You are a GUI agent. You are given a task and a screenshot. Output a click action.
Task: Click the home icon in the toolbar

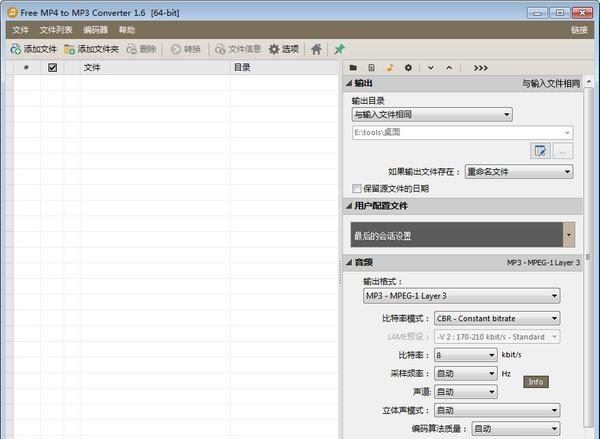tap(316, 49)
